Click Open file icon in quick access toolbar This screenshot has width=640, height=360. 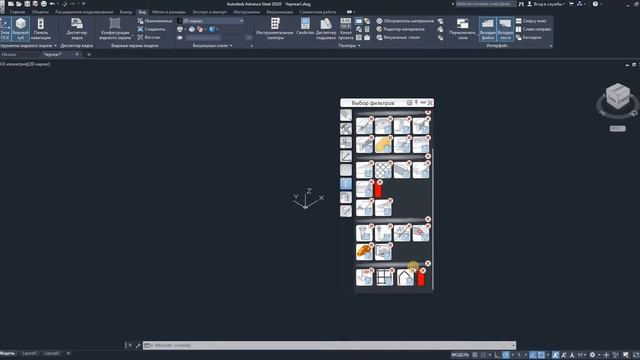(19, 4)
